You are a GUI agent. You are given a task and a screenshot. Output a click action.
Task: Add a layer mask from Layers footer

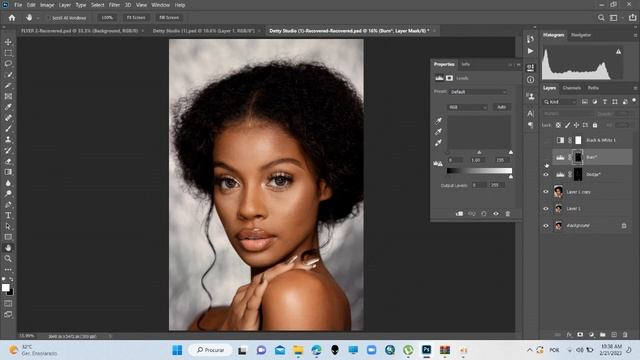pyautogui.click(x=580, y=335)
